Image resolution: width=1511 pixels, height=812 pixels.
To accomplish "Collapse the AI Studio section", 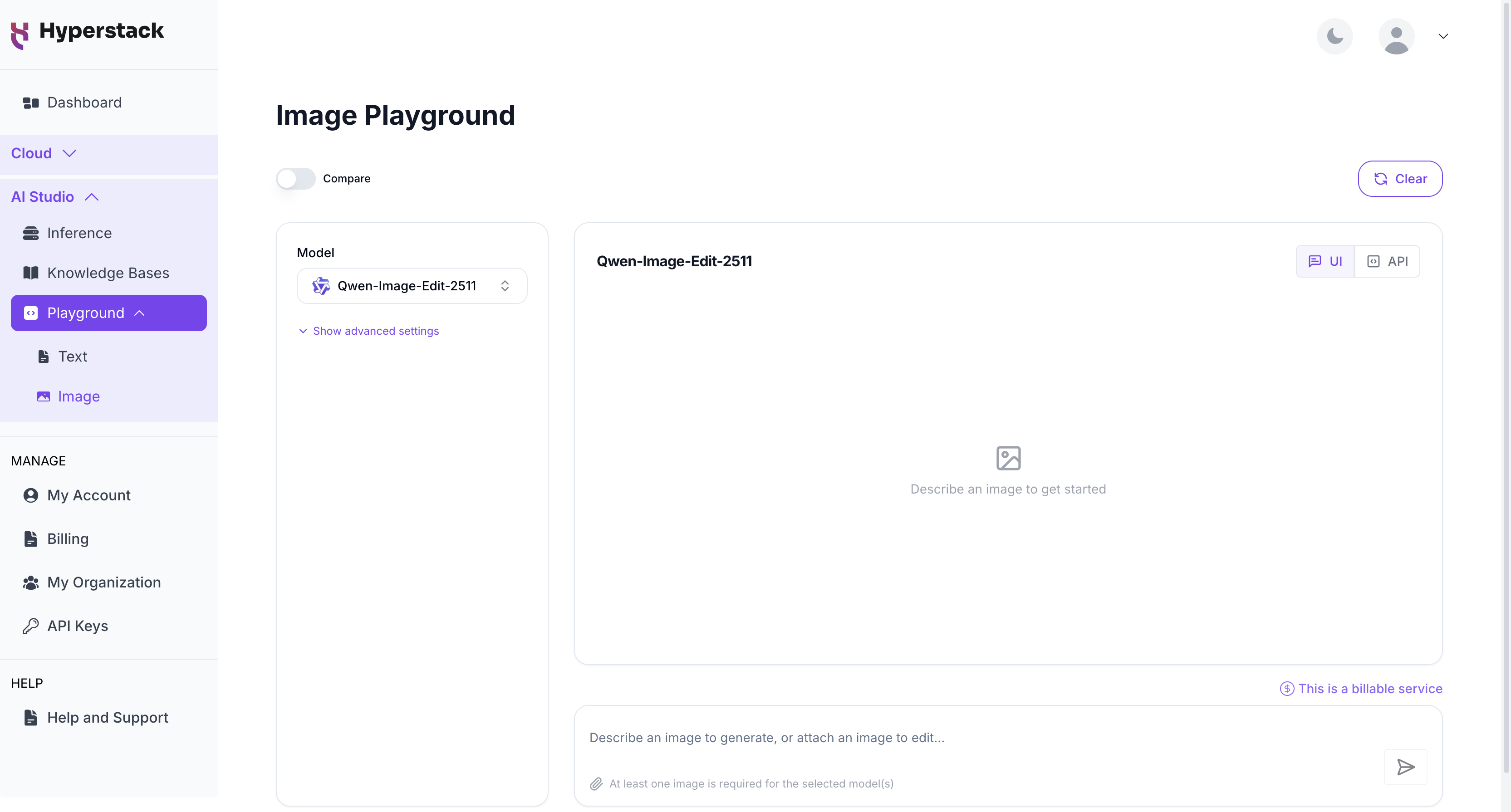I will click(55, 197).
